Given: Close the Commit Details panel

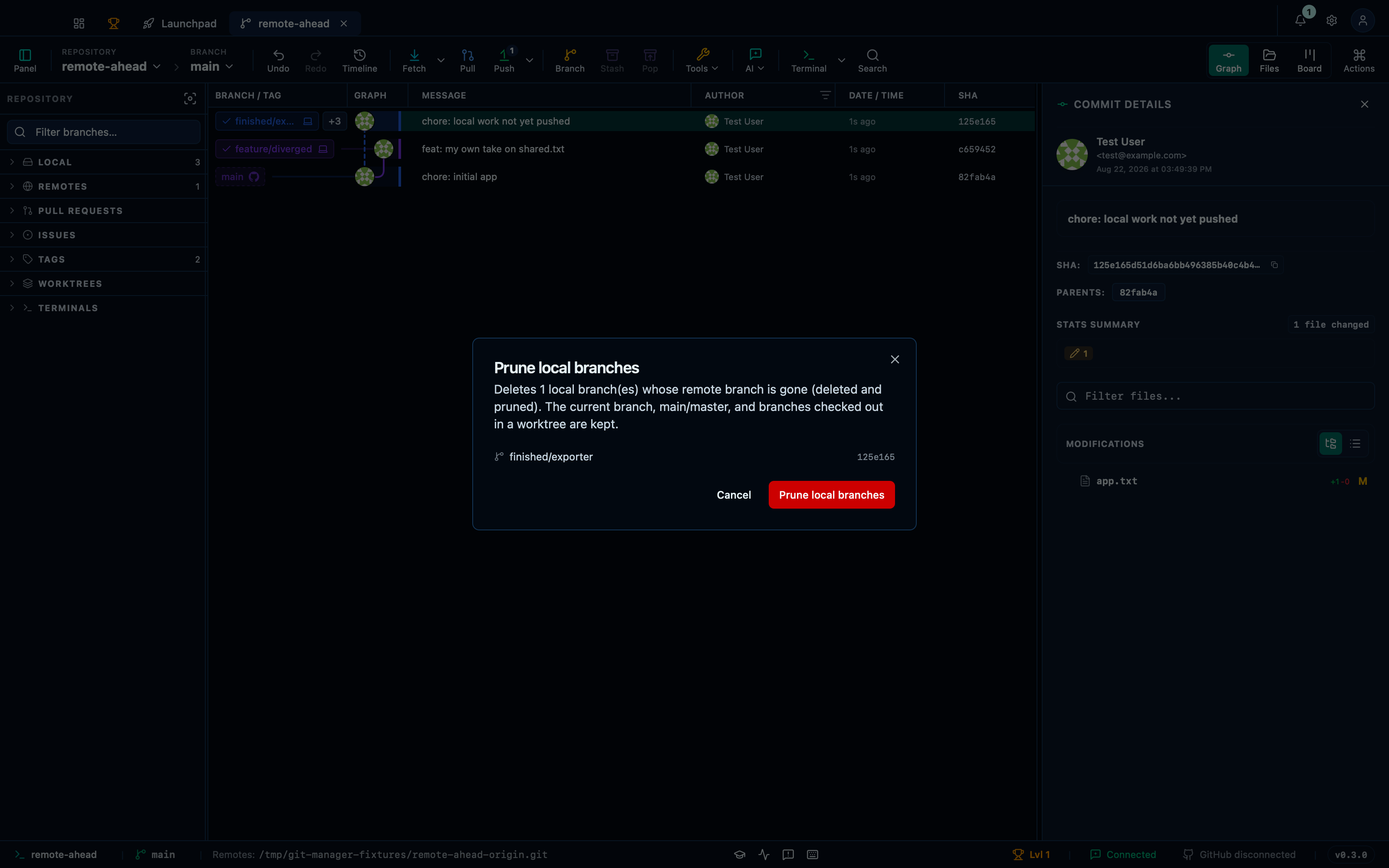Looking at the screenshot, I should point(1364,105).
